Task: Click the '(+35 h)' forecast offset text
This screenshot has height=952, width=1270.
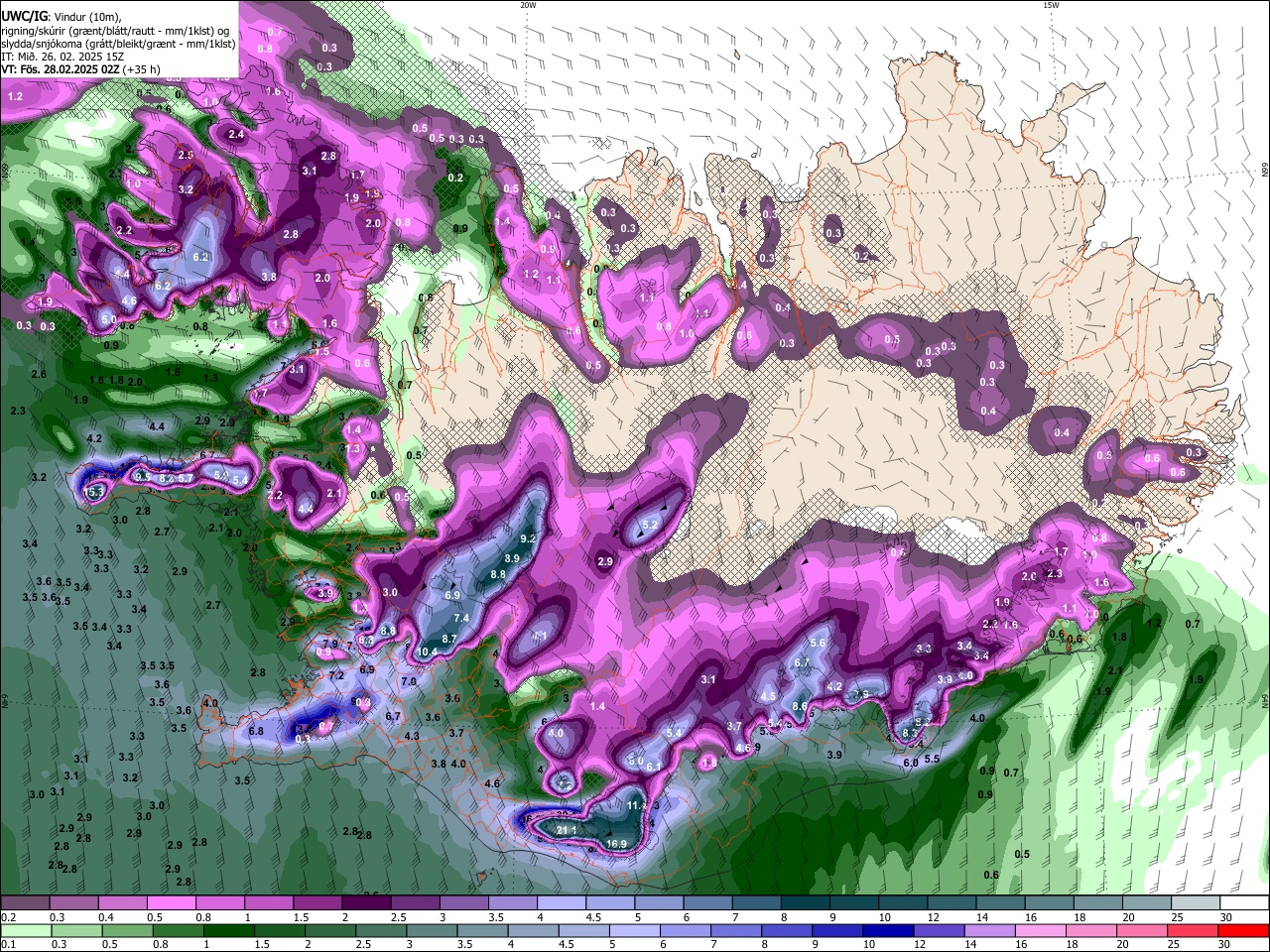Action: point(143,69)
